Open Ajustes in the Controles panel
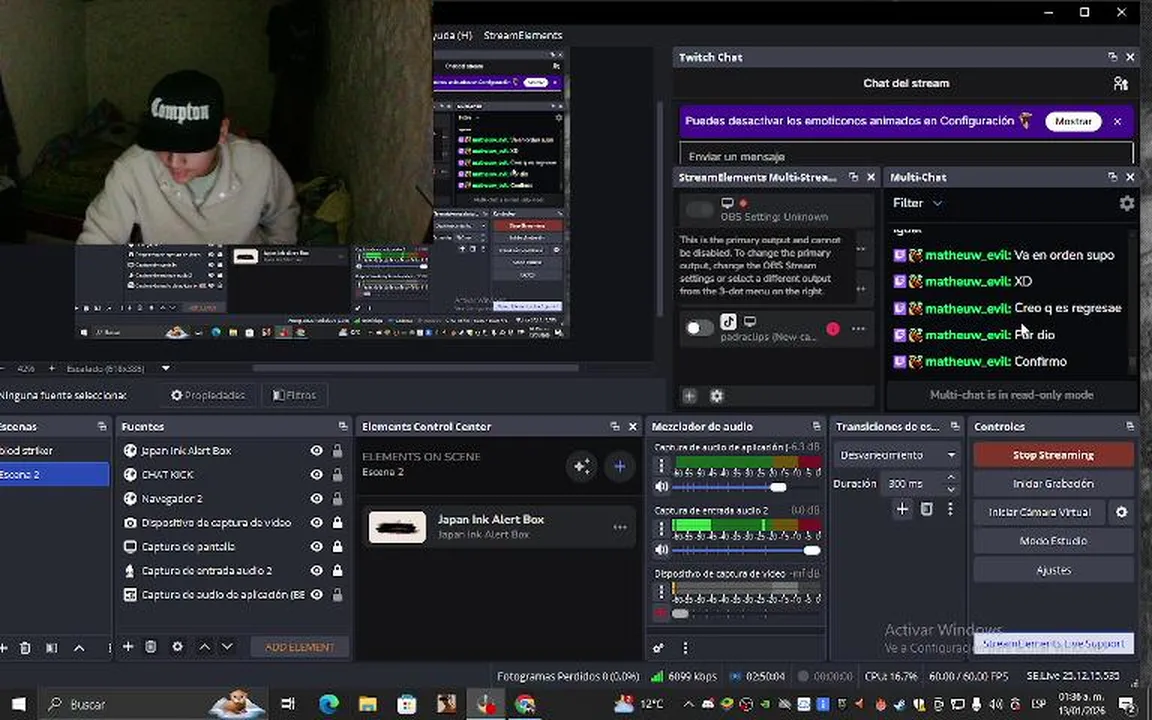 coord(1053,570)
